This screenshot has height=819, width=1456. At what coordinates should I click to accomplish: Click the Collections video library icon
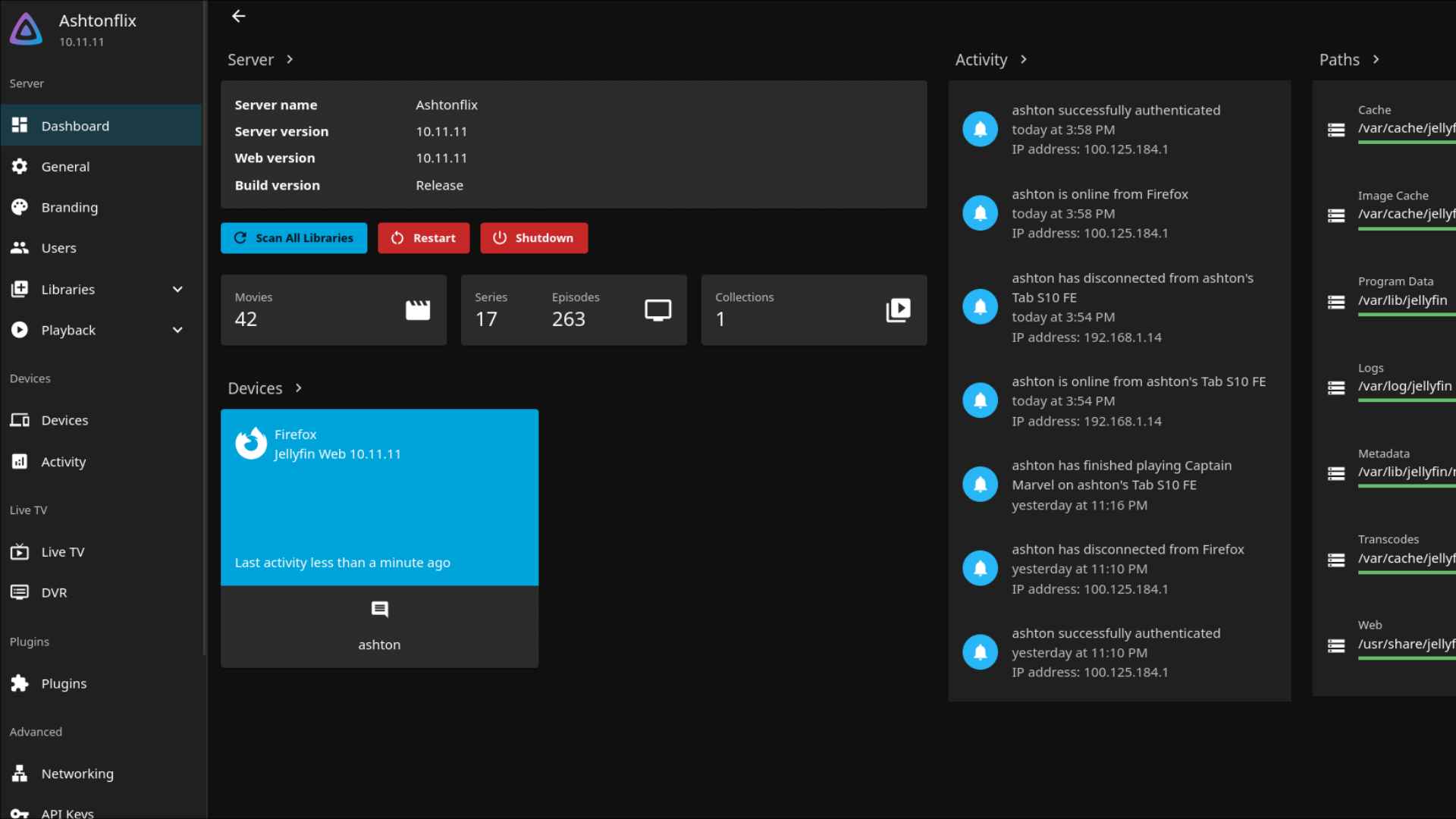point(898,310)
